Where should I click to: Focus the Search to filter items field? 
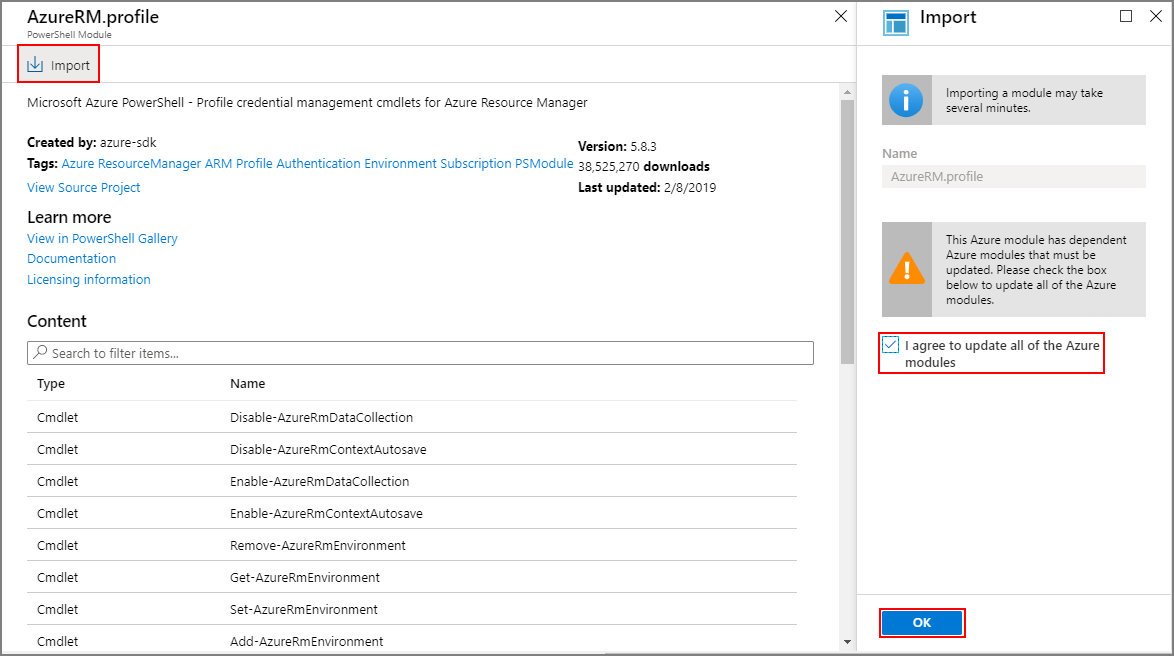[420, 353]
